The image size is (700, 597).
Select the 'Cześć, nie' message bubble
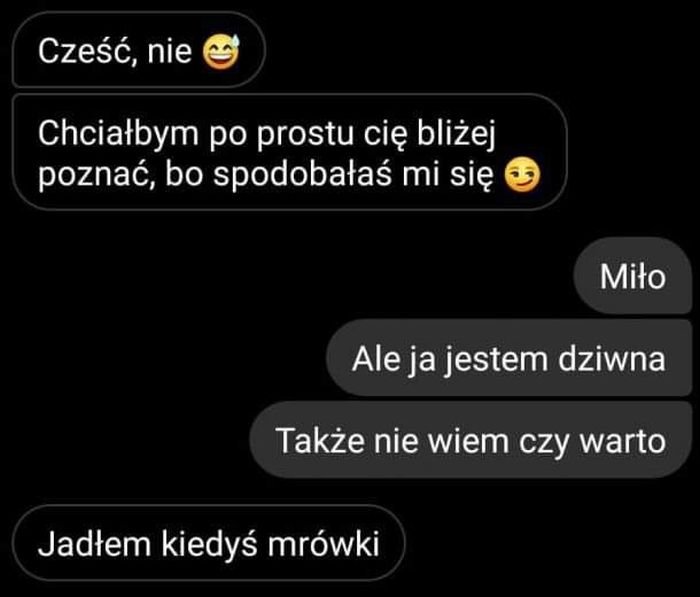coord(139,50)
